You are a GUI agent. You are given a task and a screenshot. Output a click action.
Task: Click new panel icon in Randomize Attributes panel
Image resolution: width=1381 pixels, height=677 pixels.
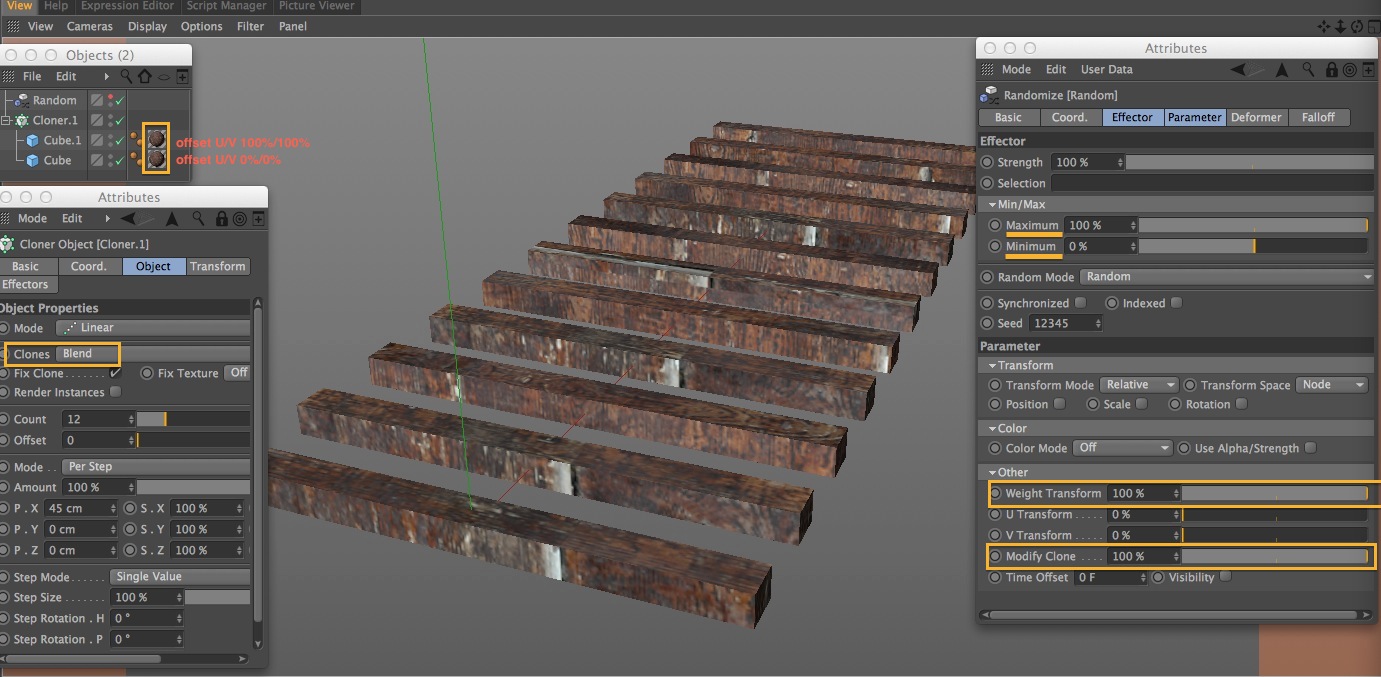pos(1368,70)
